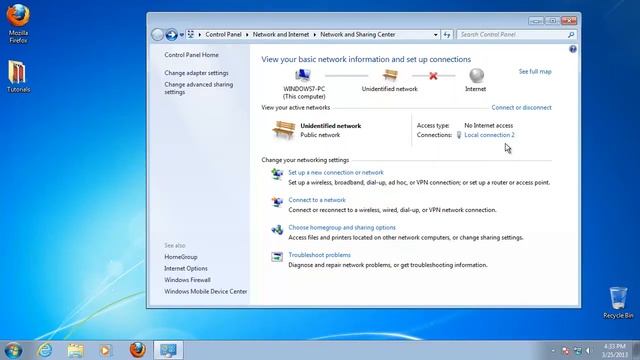The width and height of the screenshot is (640, 360).
Task: Expand the Control Panel breadcrumb arrow
Action: tap(247, 35)
